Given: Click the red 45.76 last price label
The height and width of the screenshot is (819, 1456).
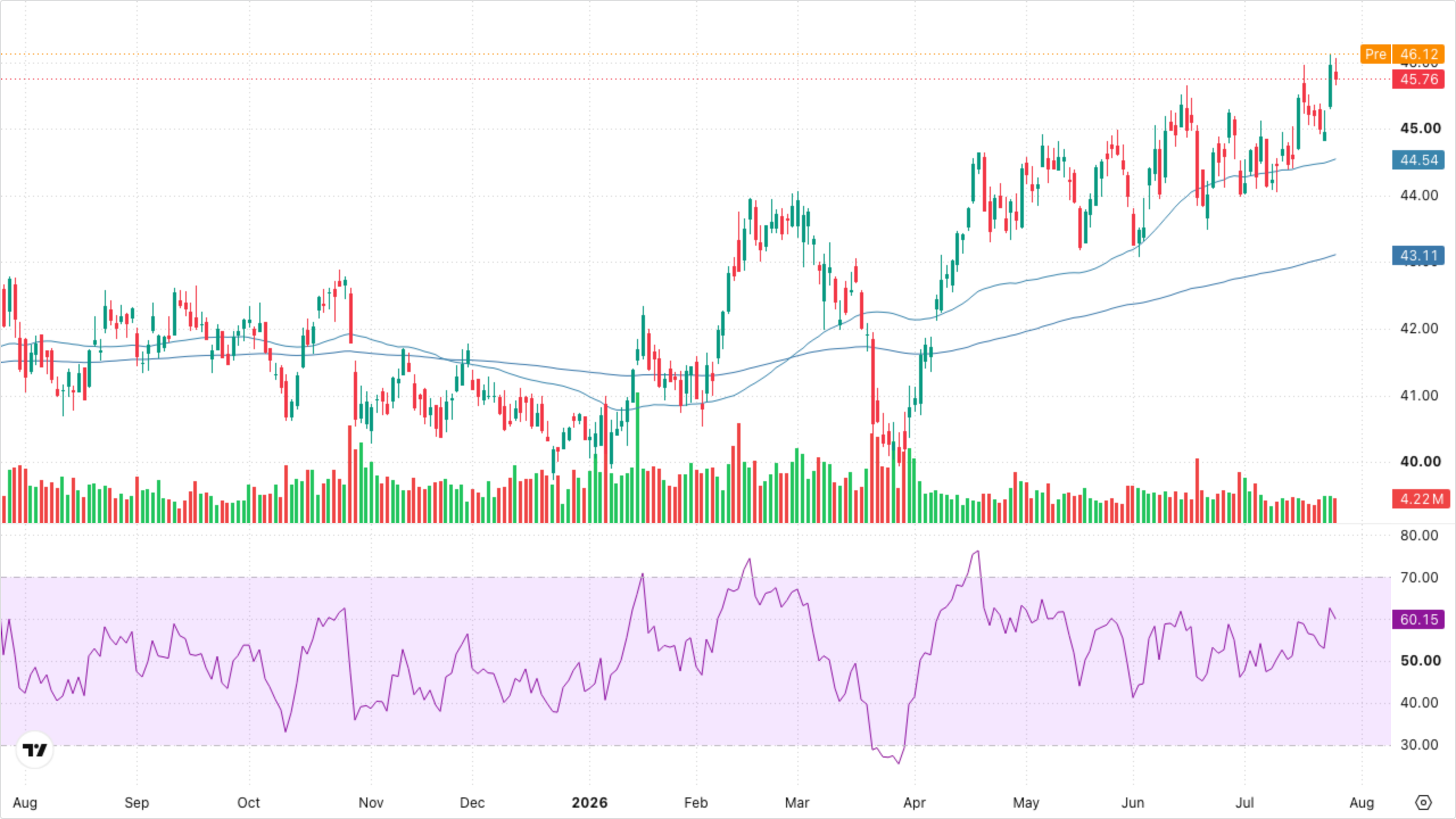Looking at the screenshot, I should 1418,79.
